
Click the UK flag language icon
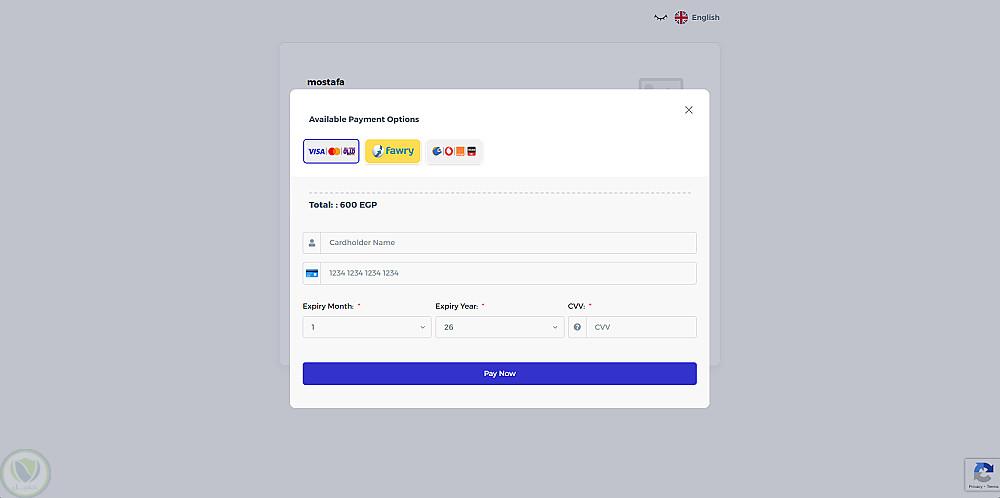pyautogui.click(x=681, y=17)
